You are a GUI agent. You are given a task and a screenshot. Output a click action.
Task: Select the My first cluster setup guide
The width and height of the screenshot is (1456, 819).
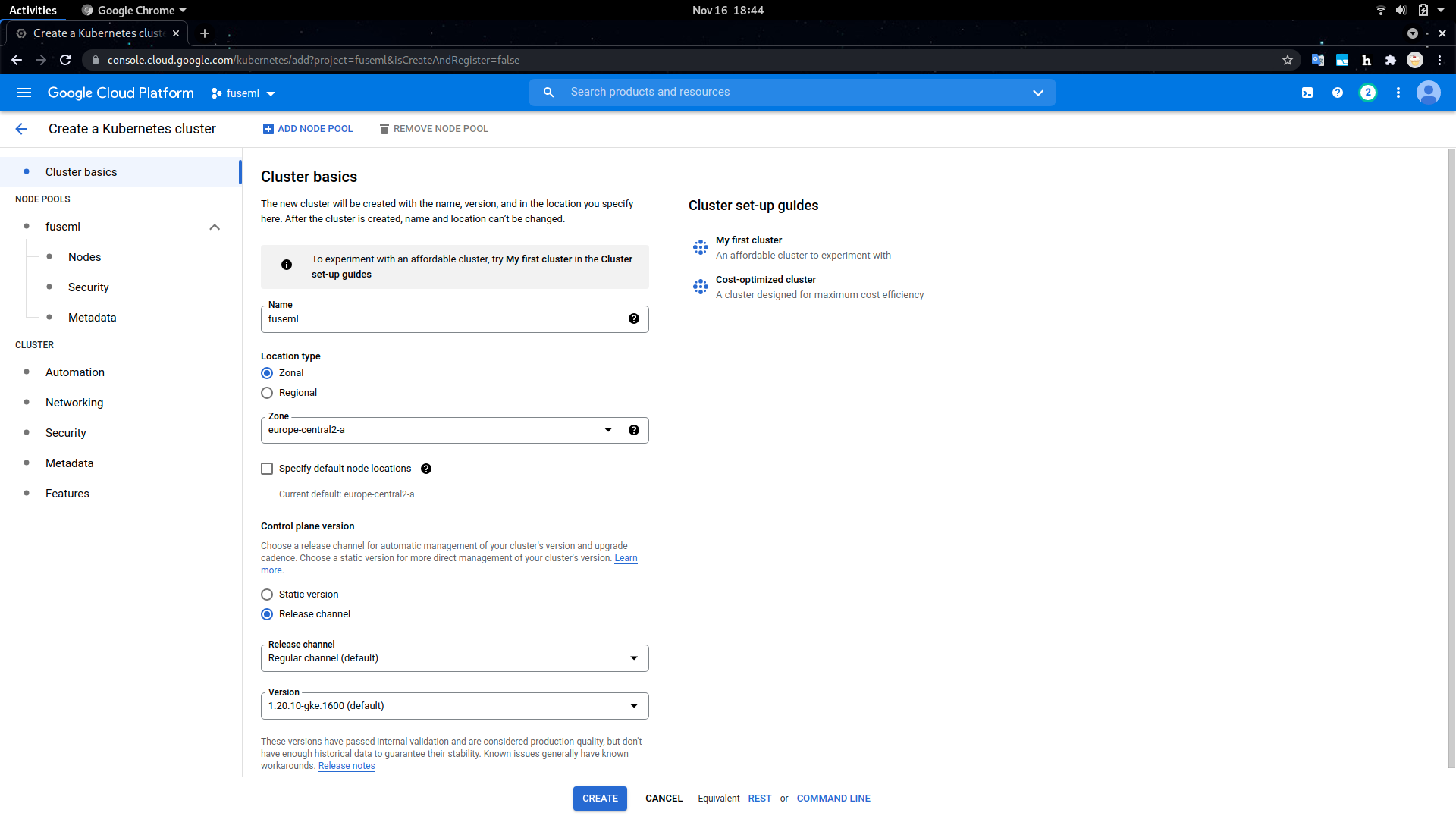coord(749,240)
